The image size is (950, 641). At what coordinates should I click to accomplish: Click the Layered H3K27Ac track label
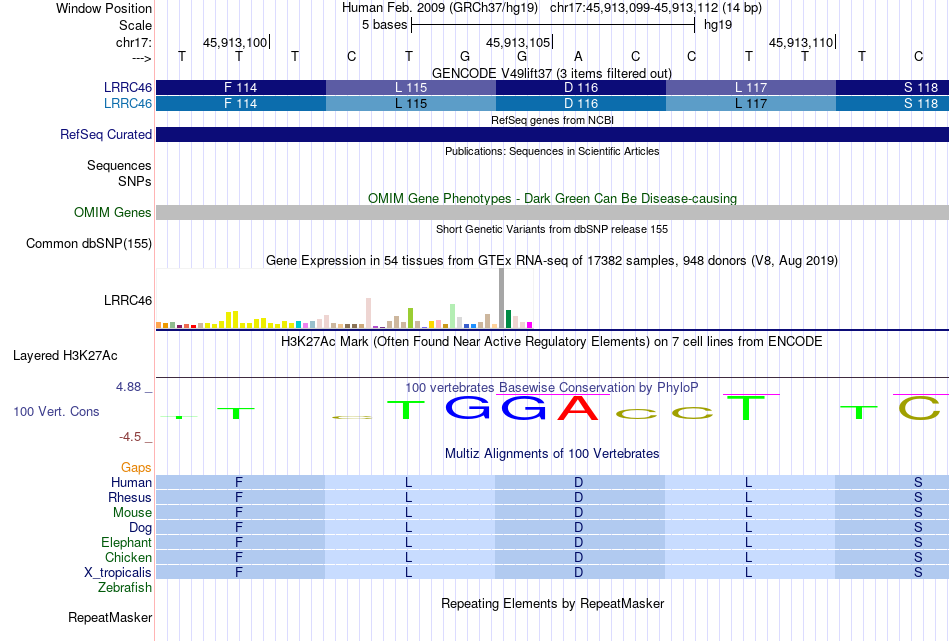coord(65,356)
